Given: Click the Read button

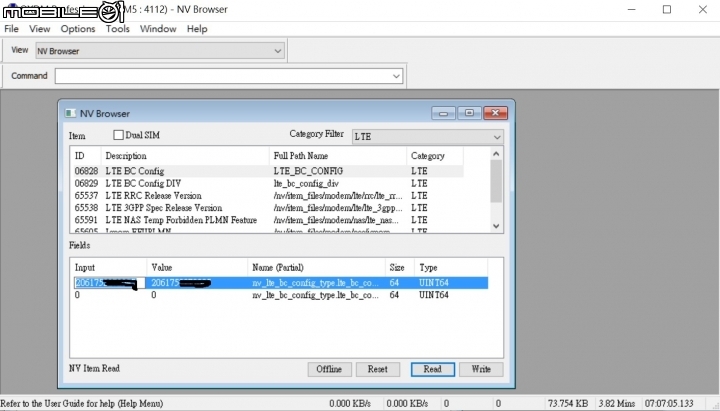Looking at the screenshot, I should 433,369.
